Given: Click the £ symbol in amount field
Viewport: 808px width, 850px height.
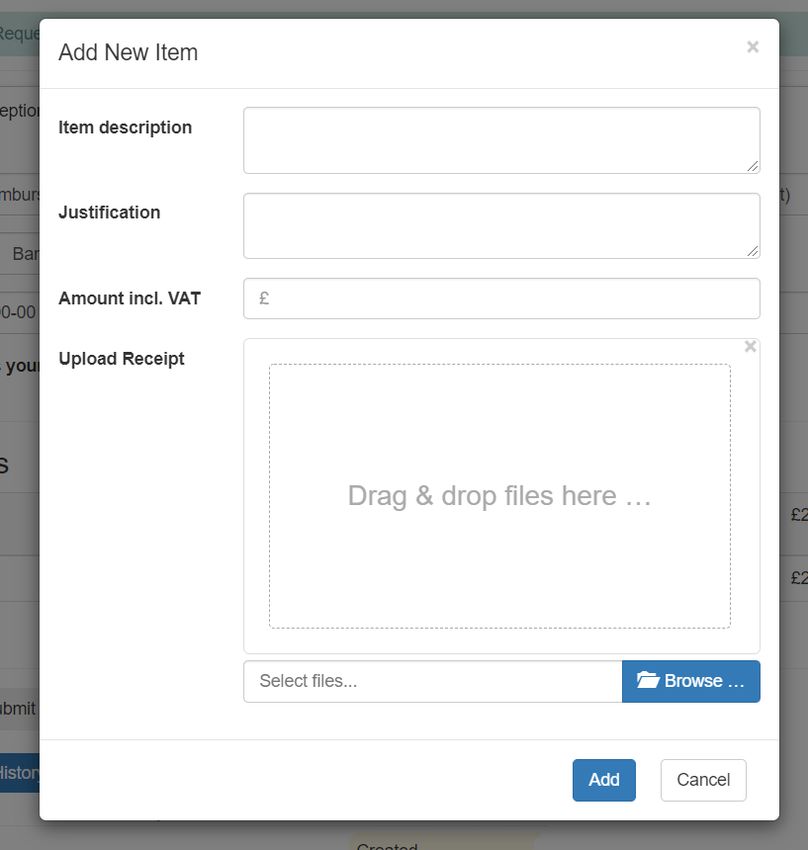Looking at the screenshot, I should pos(264,299).
